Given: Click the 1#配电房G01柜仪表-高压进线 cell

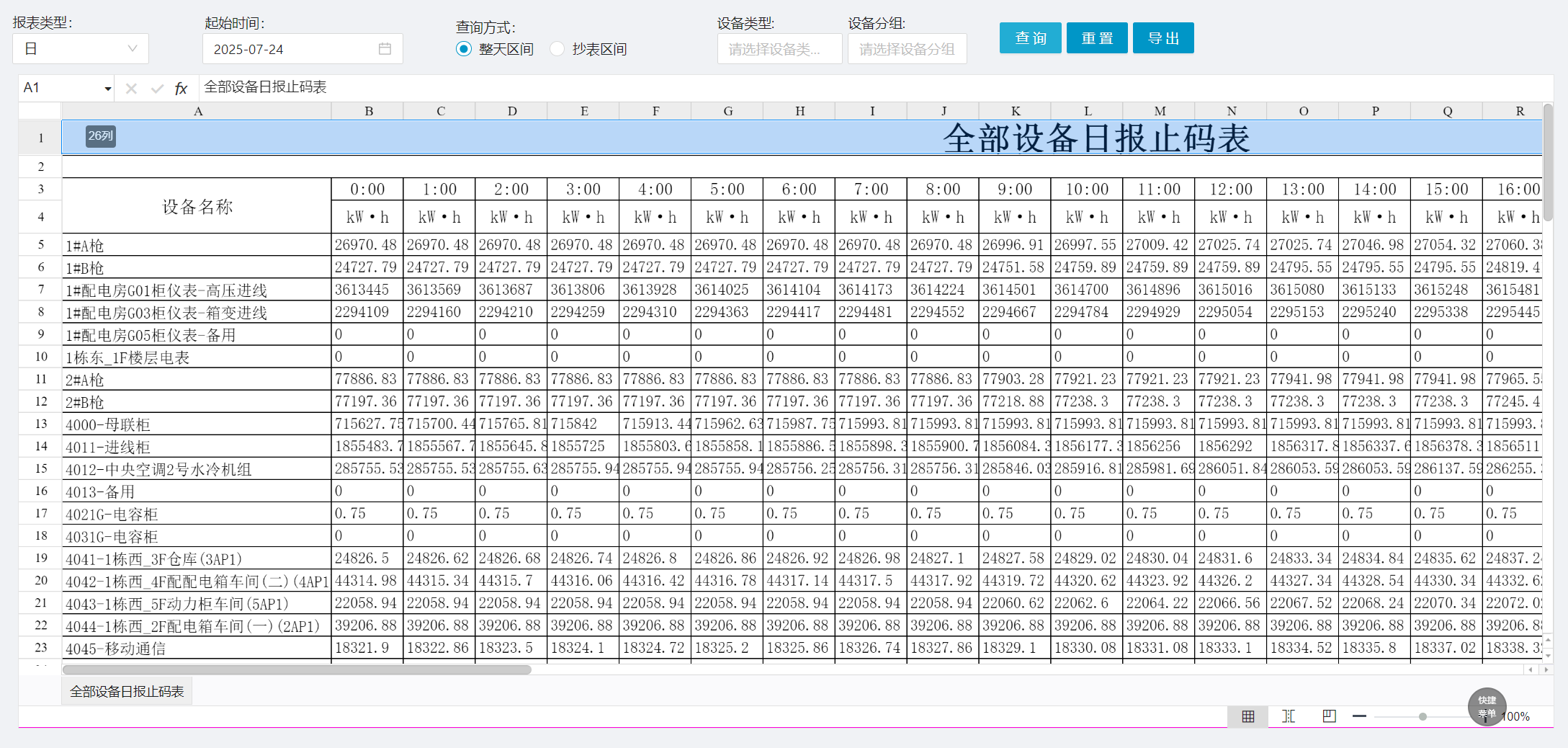Looking at the screenshot, I should [x=197, y=290].
